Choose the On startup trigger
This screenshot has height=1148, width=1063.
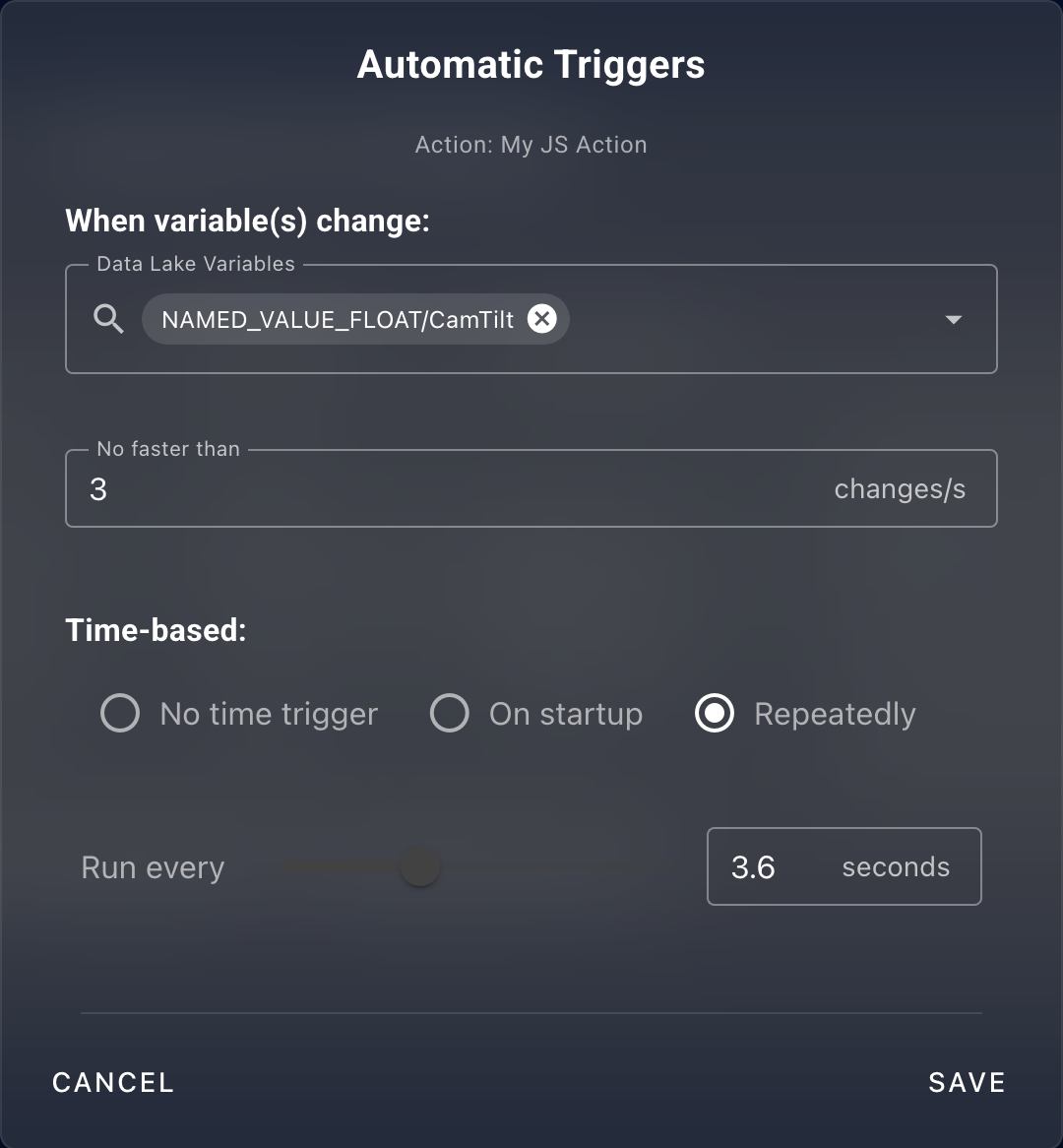[x=449, y=714]
